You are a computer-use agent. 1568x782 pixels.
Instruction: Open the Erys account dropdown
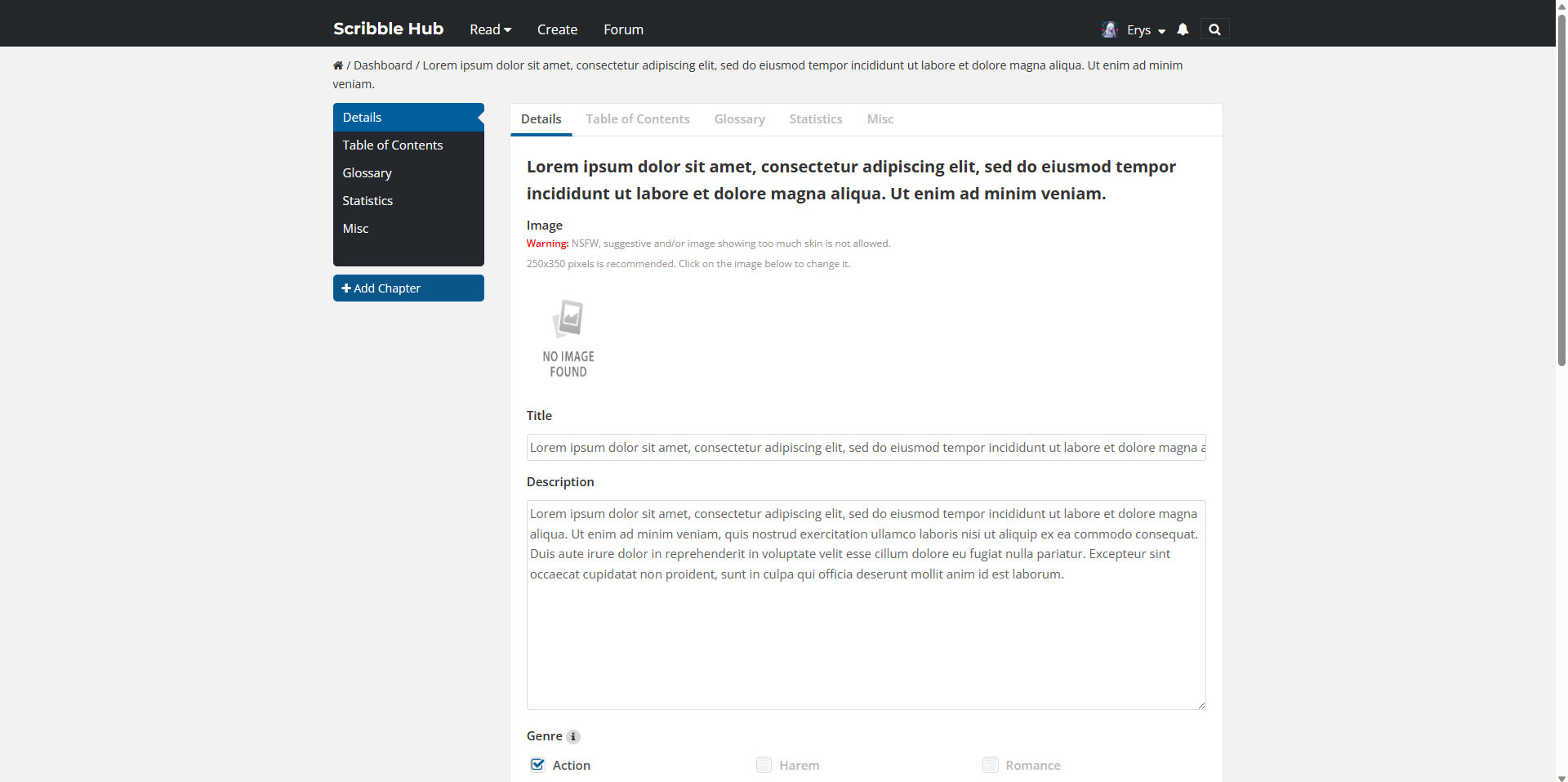click(x=1146, y=30)
